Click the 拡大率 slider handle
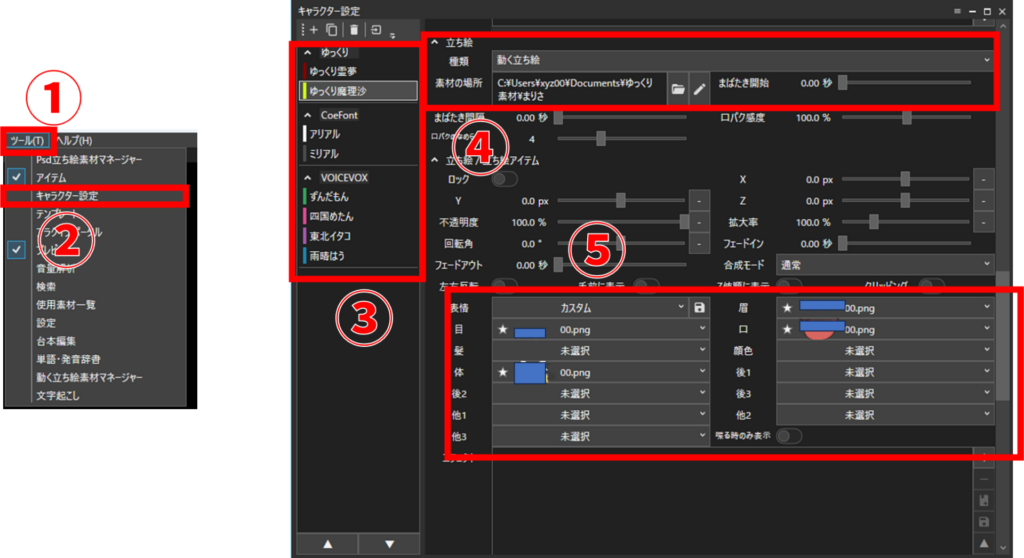1024x558 pixels. [873, 222]
